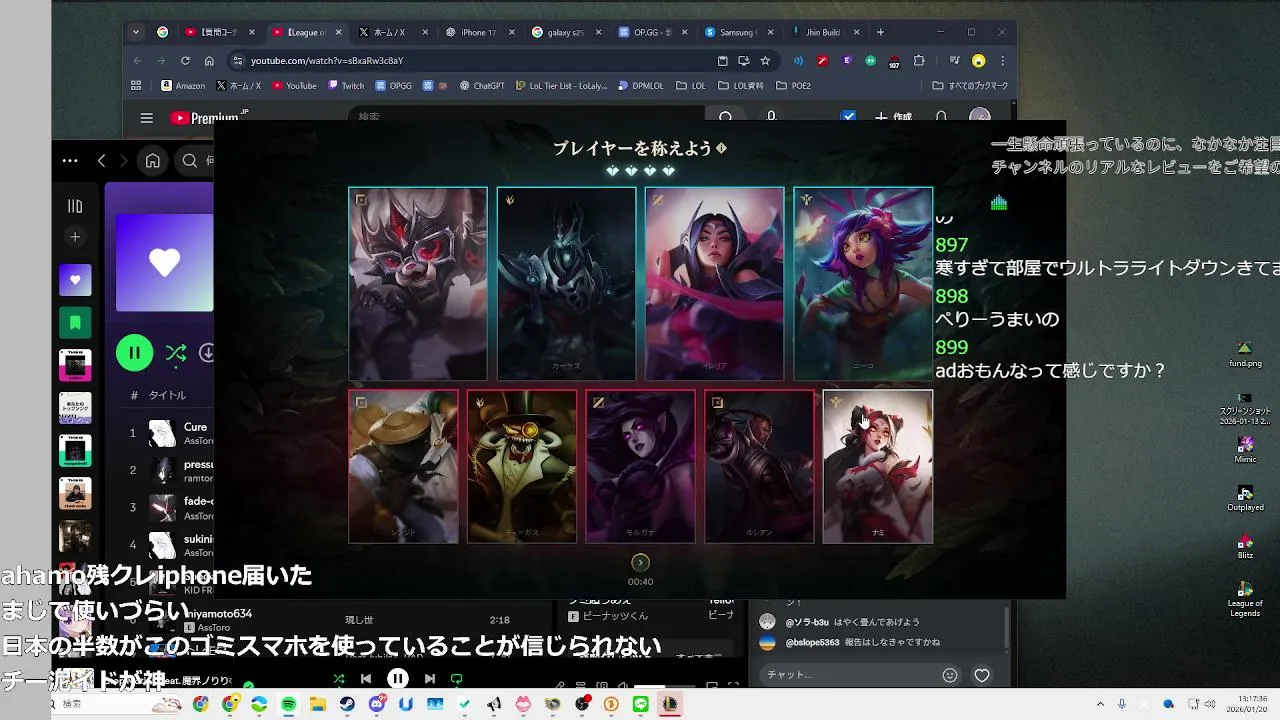Collapse Spotify Your Library panel
The image size is (1280, 720).
pyautogui.click(x=75, y=206)
